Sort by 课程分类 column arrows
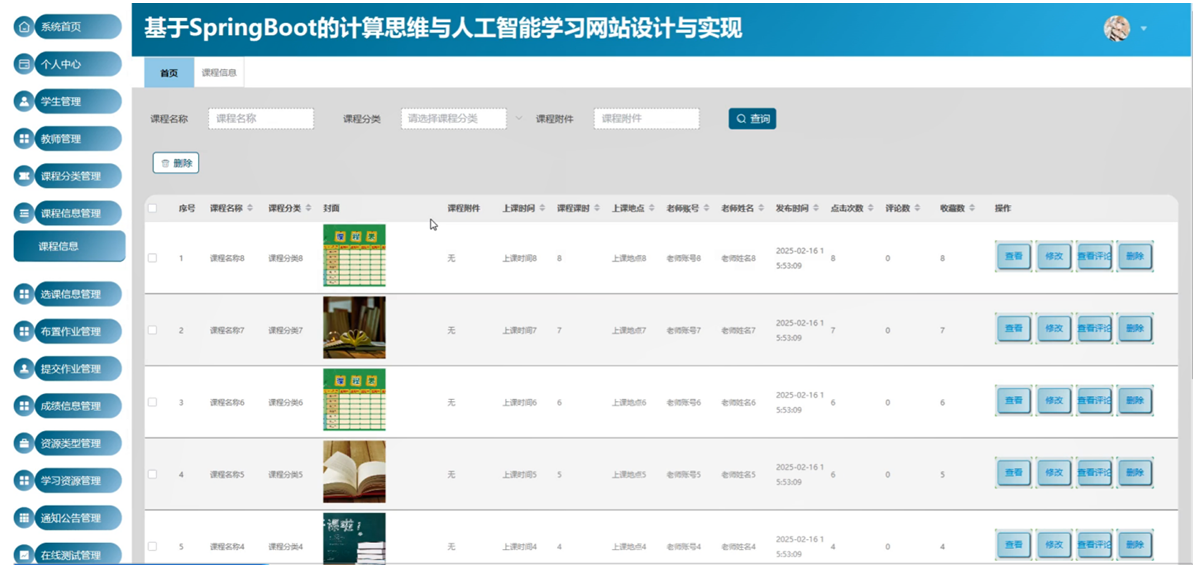 (x=308, y=209)
